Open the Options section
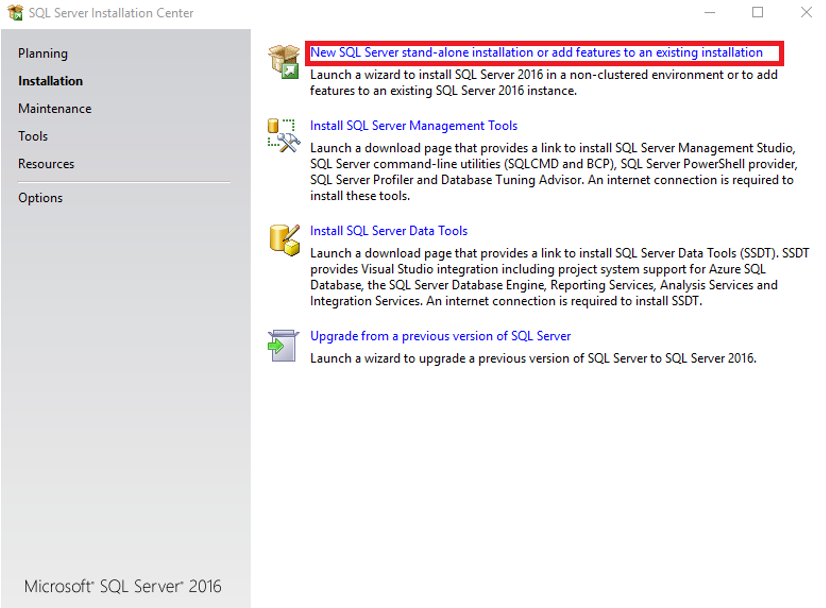826x608 pixels. point(41,198)
